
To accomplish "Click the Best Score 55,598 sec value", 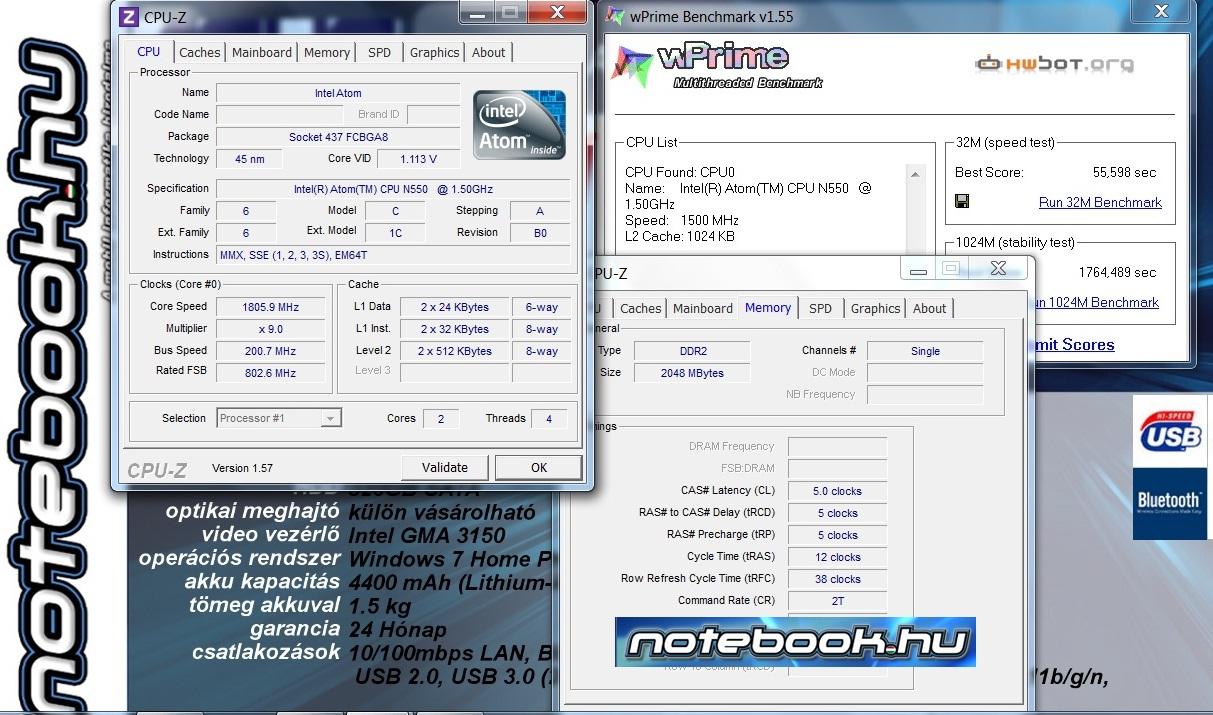I will click(x=1124, y=172).
